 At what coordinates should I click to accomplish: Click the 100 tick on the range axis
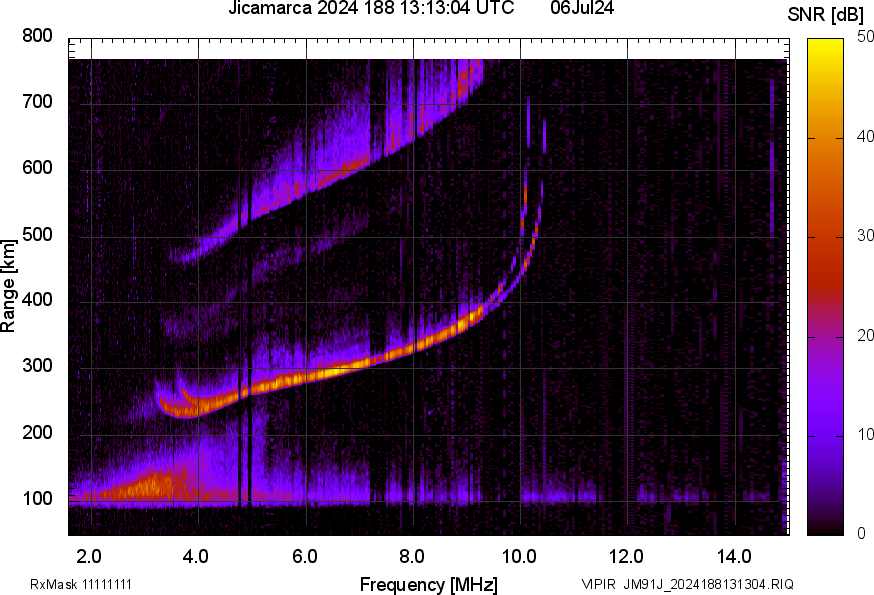37,500
